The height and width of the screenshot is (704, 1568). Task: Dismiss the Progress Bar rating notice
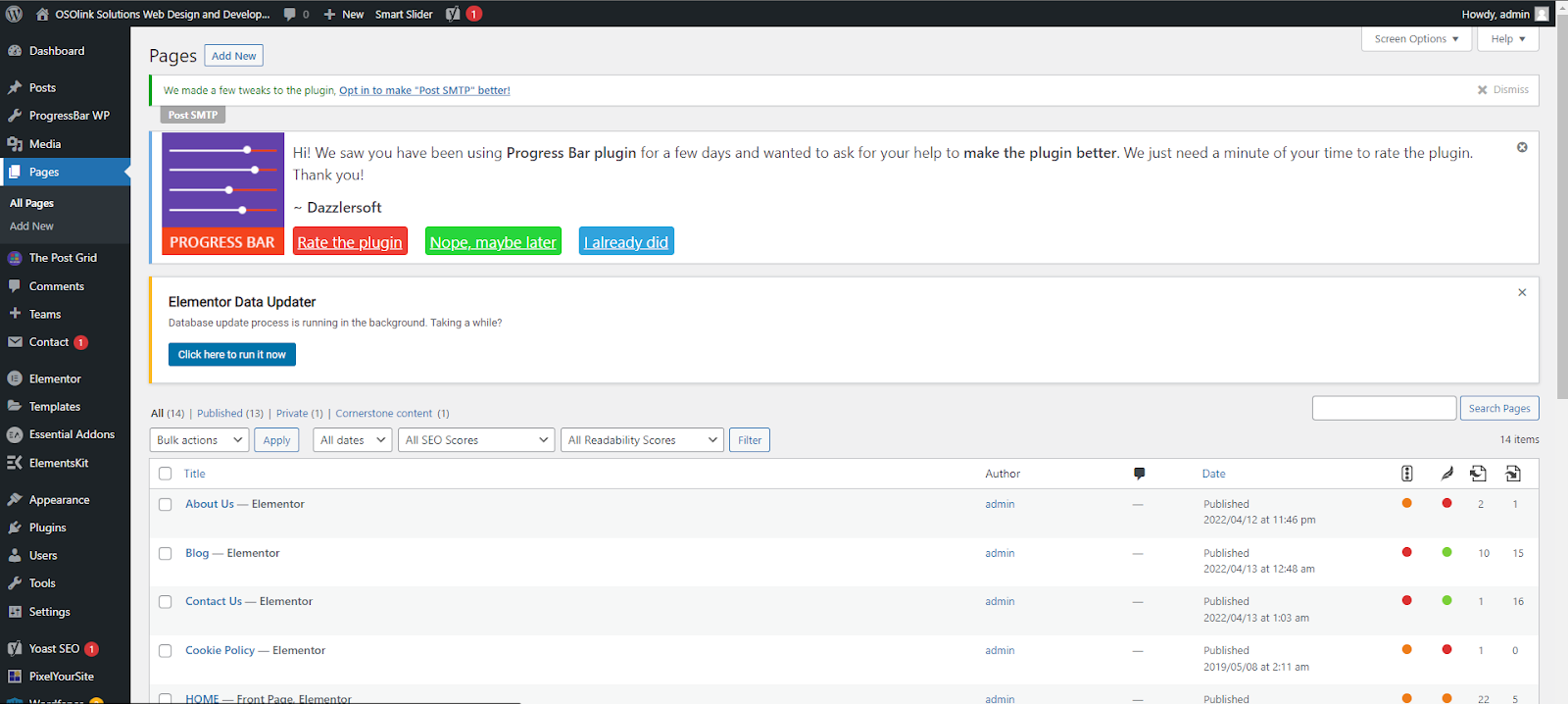[1522, 147]
